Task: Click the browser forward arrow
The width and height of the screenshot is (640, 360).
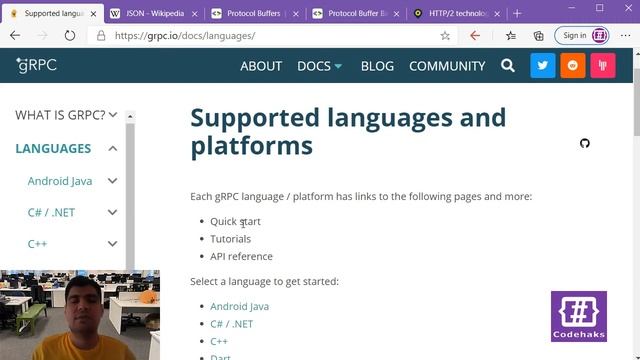Action: coord(42,36)
